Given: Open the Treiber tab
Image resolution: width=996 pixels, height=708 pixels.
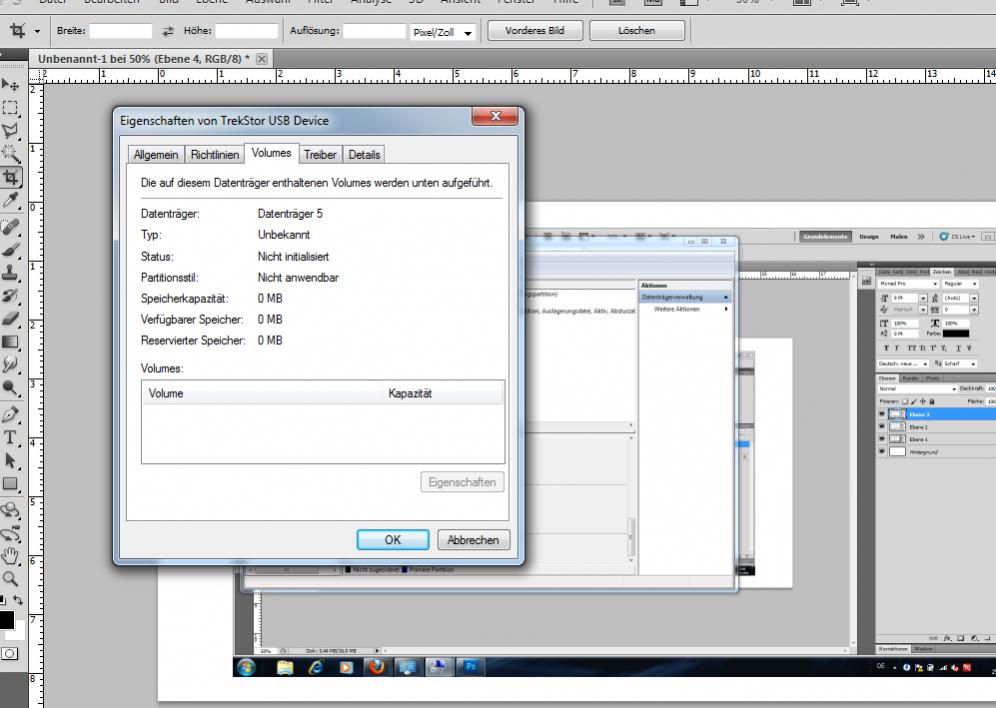Looking at the screenshot, I should [x=320, y=155].
